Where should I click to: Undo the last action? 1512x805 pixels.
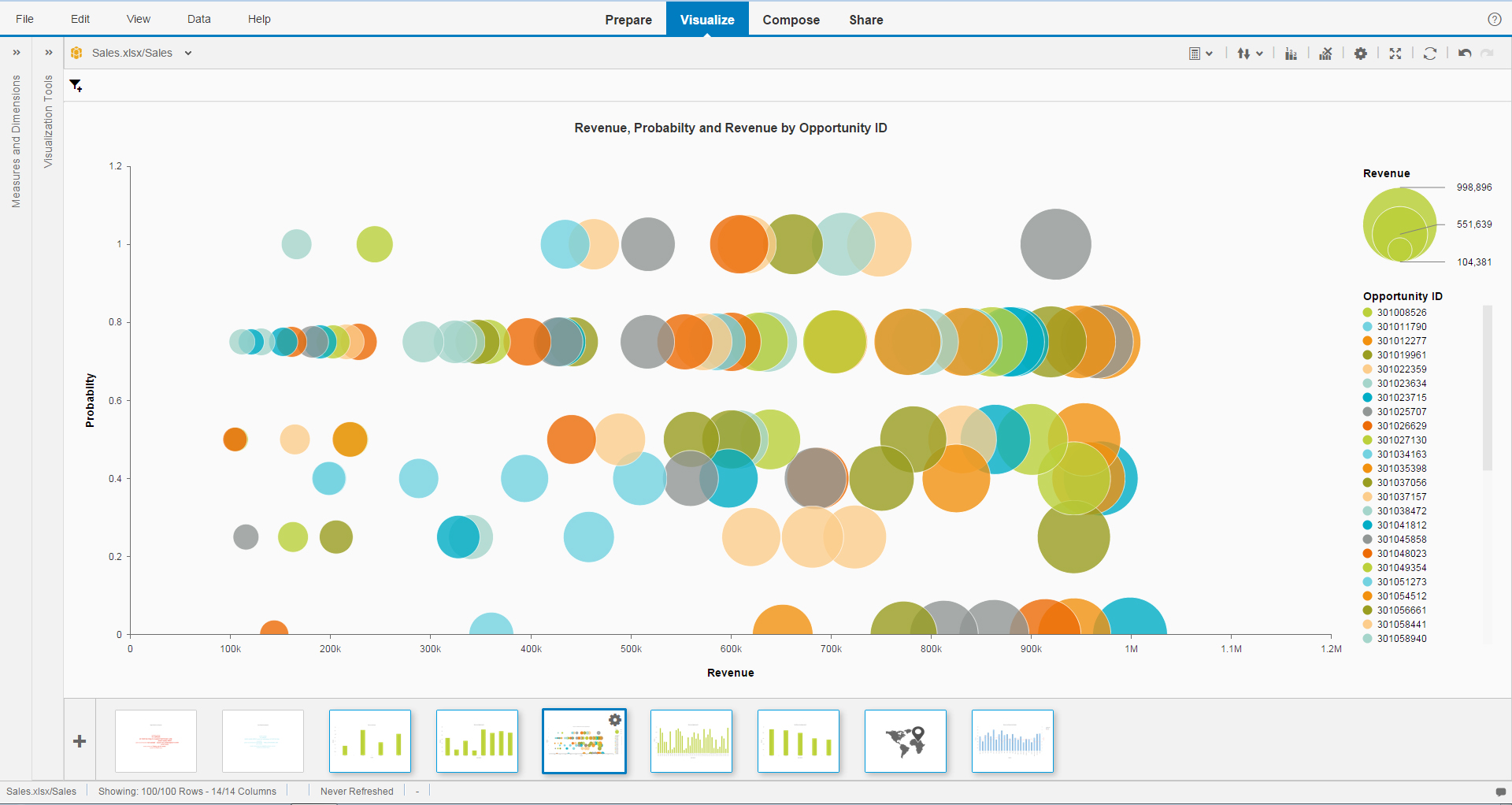click(x=1465, y=54)
